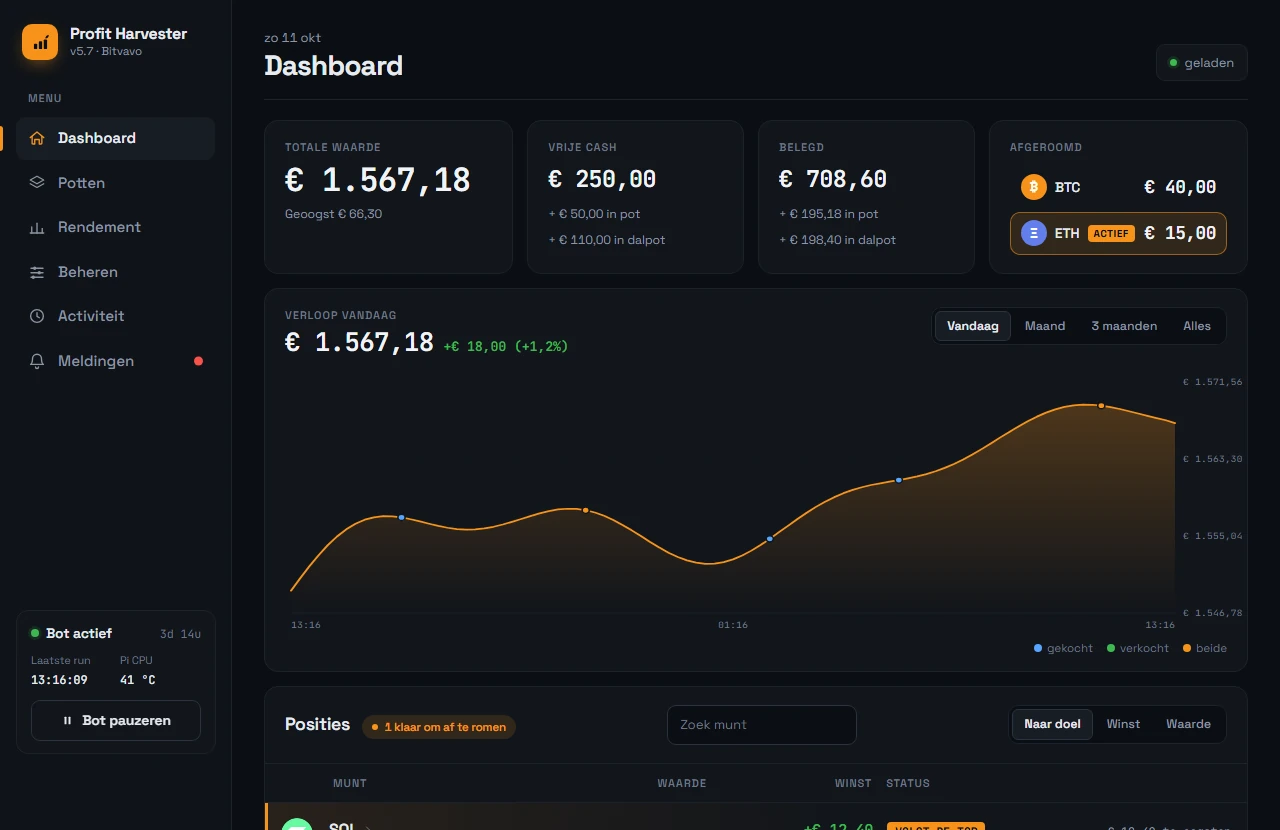Click the Dashboard home icon
The width and height of the screenshot is (1280, 830).
pos(37,138)
